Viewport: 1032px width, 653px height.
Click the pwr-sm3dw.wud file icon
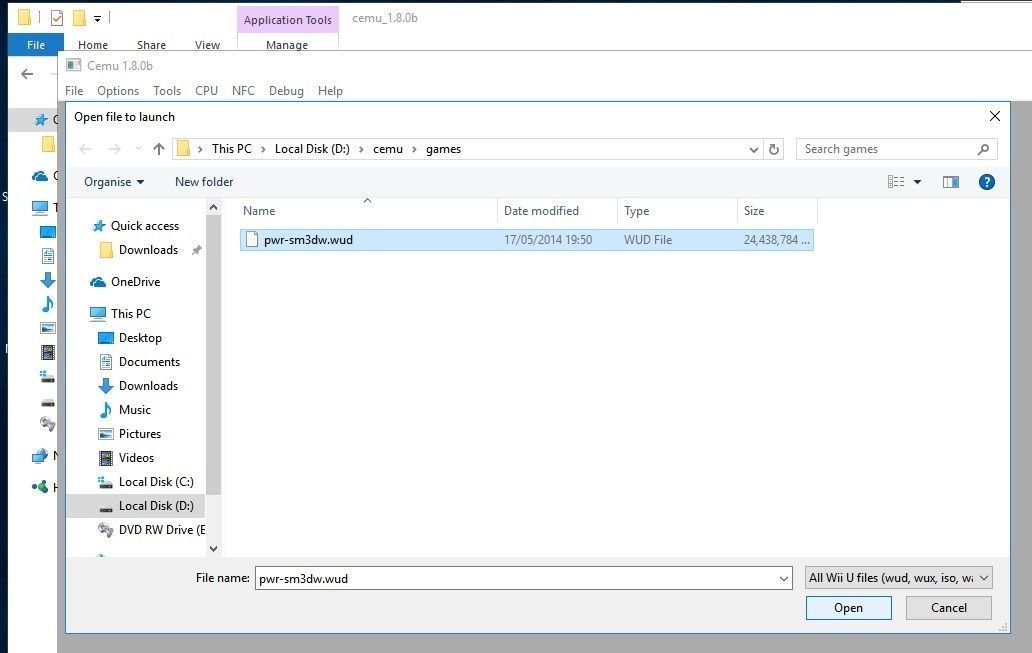252,240
